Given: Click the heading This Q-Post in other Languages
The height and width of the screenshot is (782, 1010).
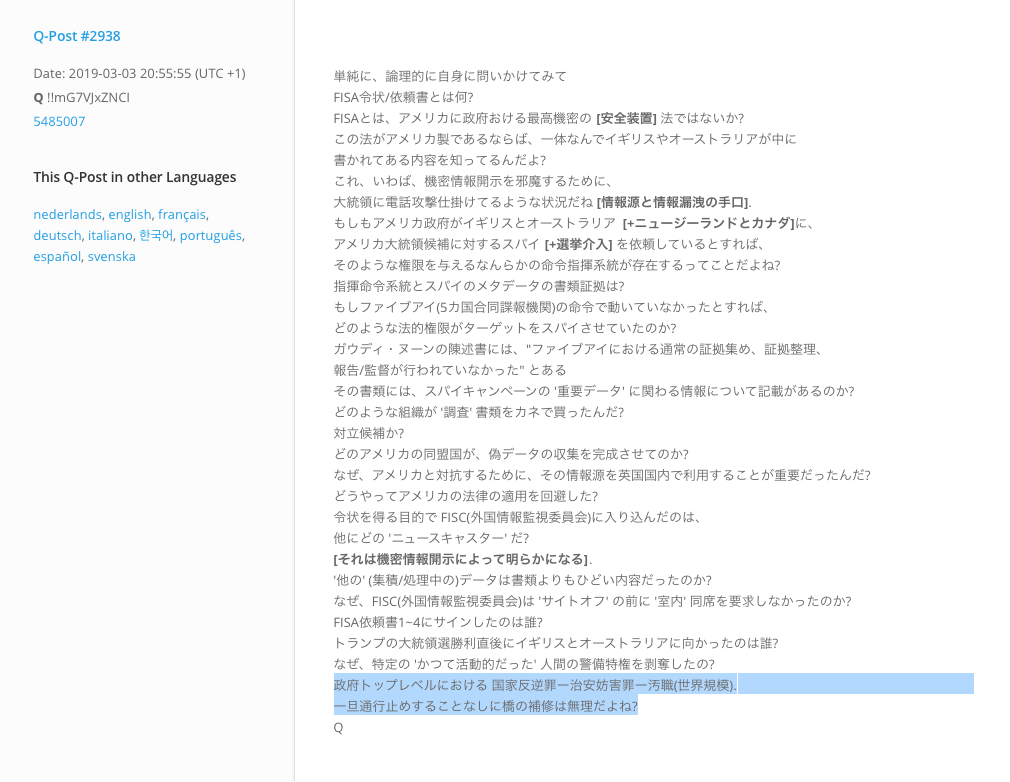Looking at the screenshot, I should [135, 177].
